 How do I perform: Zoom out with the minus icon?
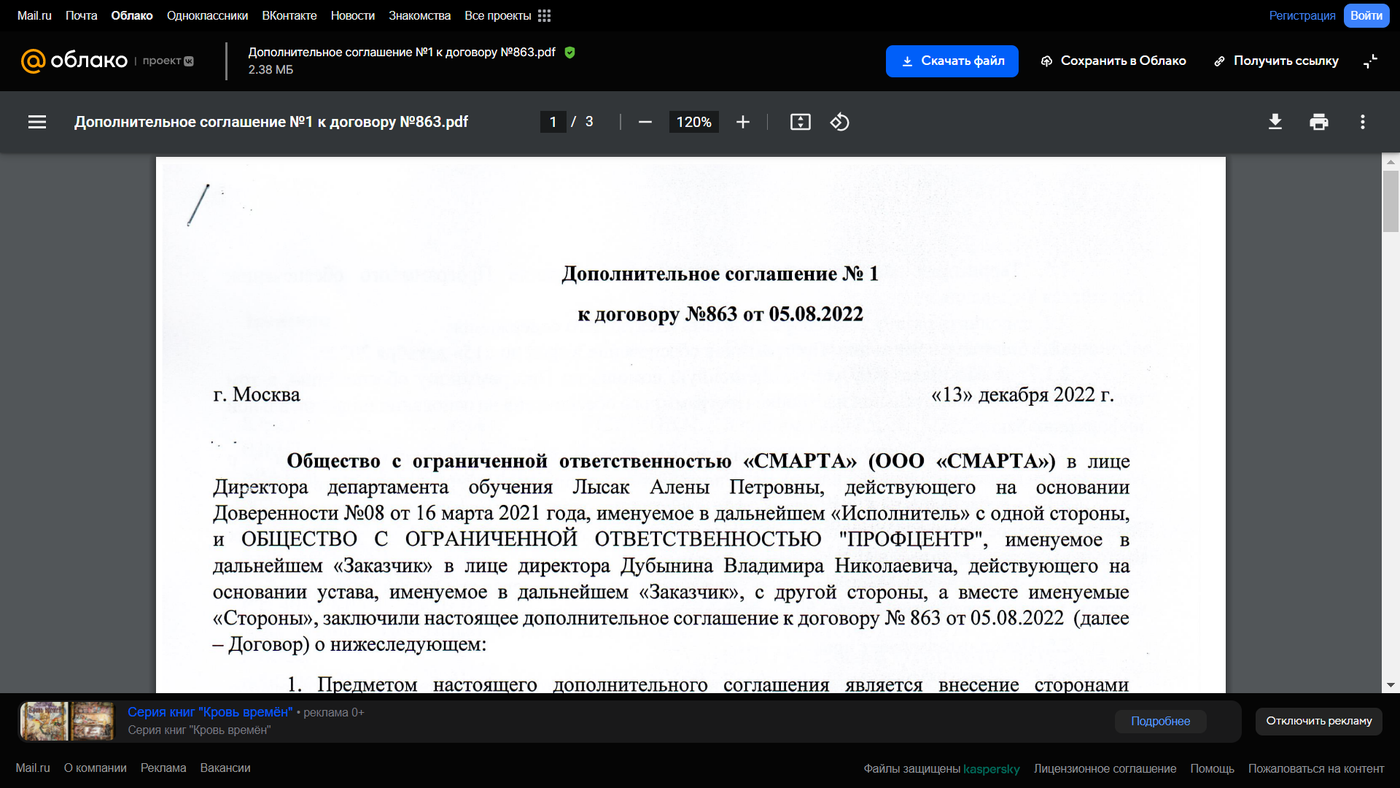[645, 122]
